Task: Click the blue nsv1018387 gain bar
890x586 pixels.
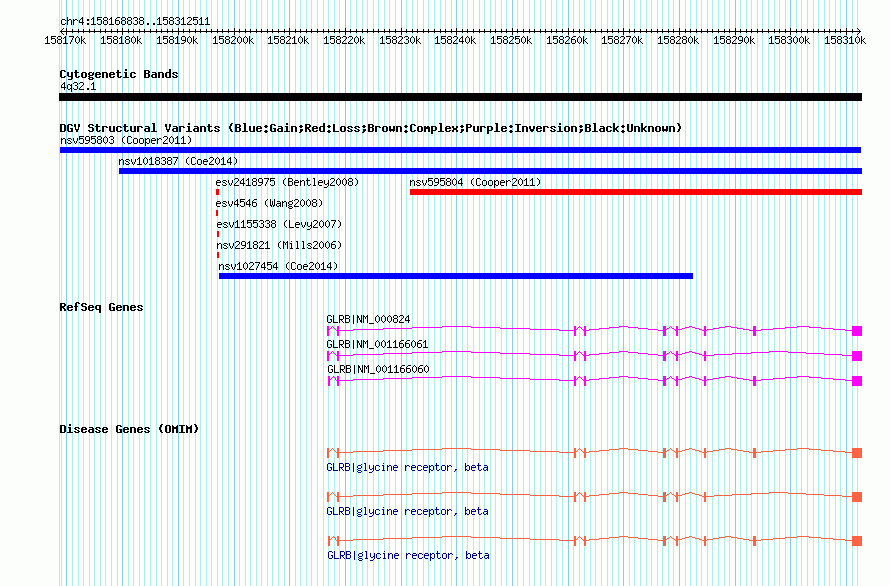Action: pyautogui.click(x=490, y=171)
